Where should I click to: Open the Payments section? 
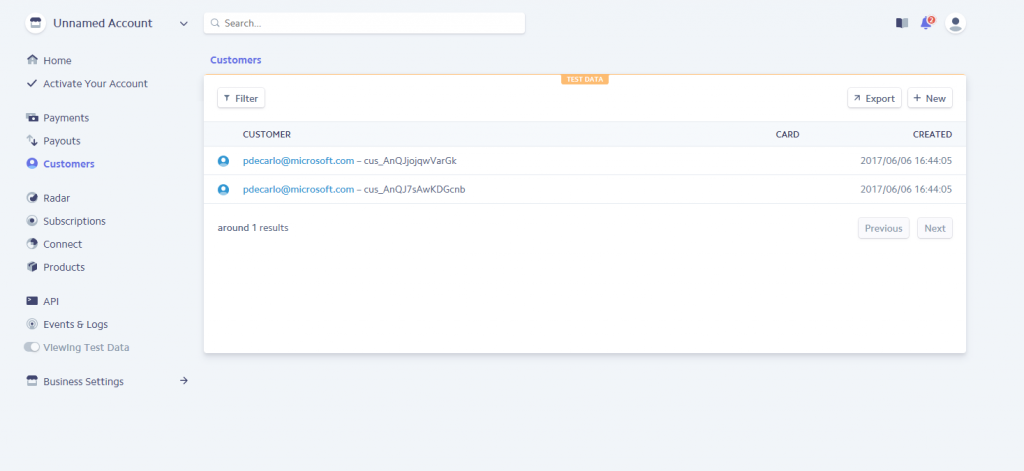[66, 118]
